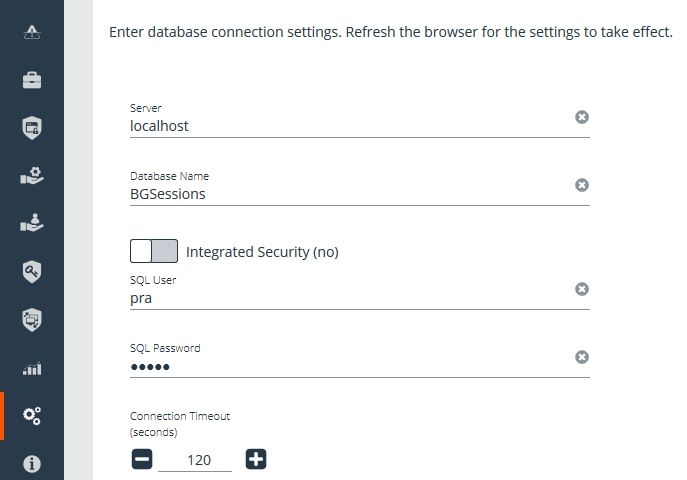Open the info circle icon

[x=32, y=463]
